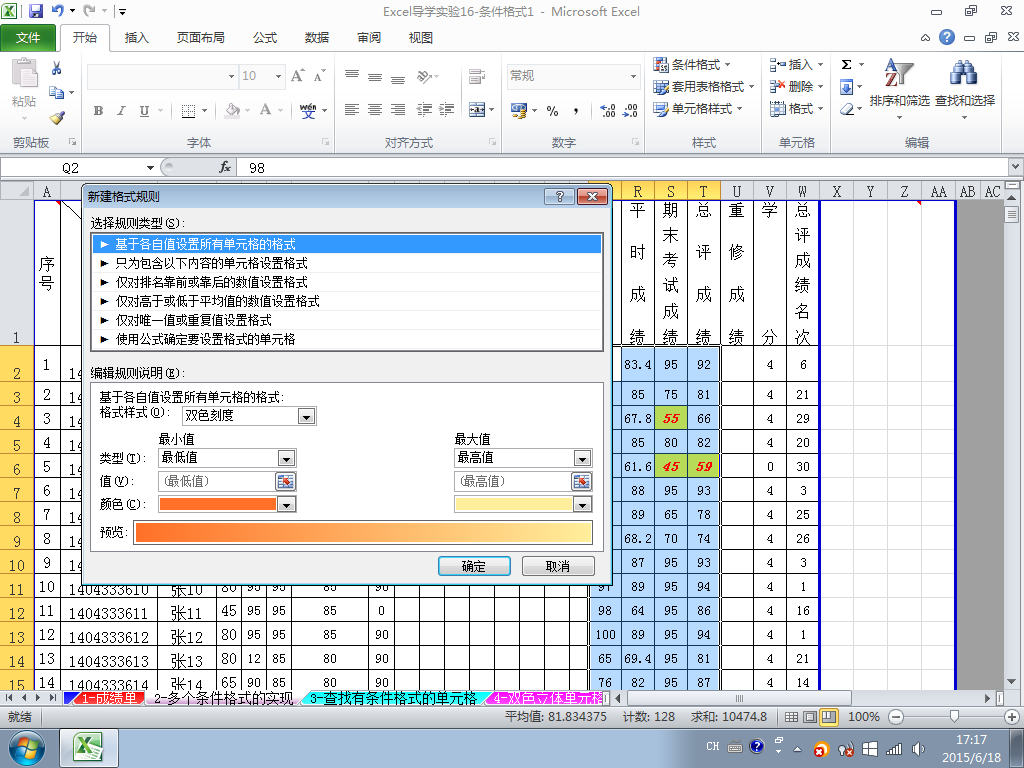Select rule type 只为包含以下内容的单元格设置格式
1024x768 pixels.
(x=347, y=263)
